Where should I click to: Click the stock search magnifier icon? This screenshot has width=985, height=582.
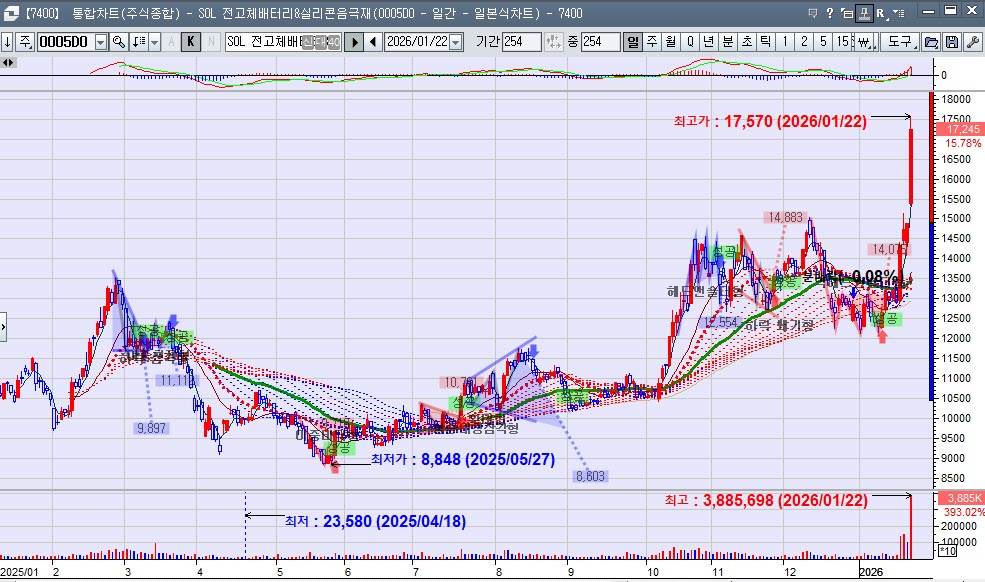tap(118, 42)
